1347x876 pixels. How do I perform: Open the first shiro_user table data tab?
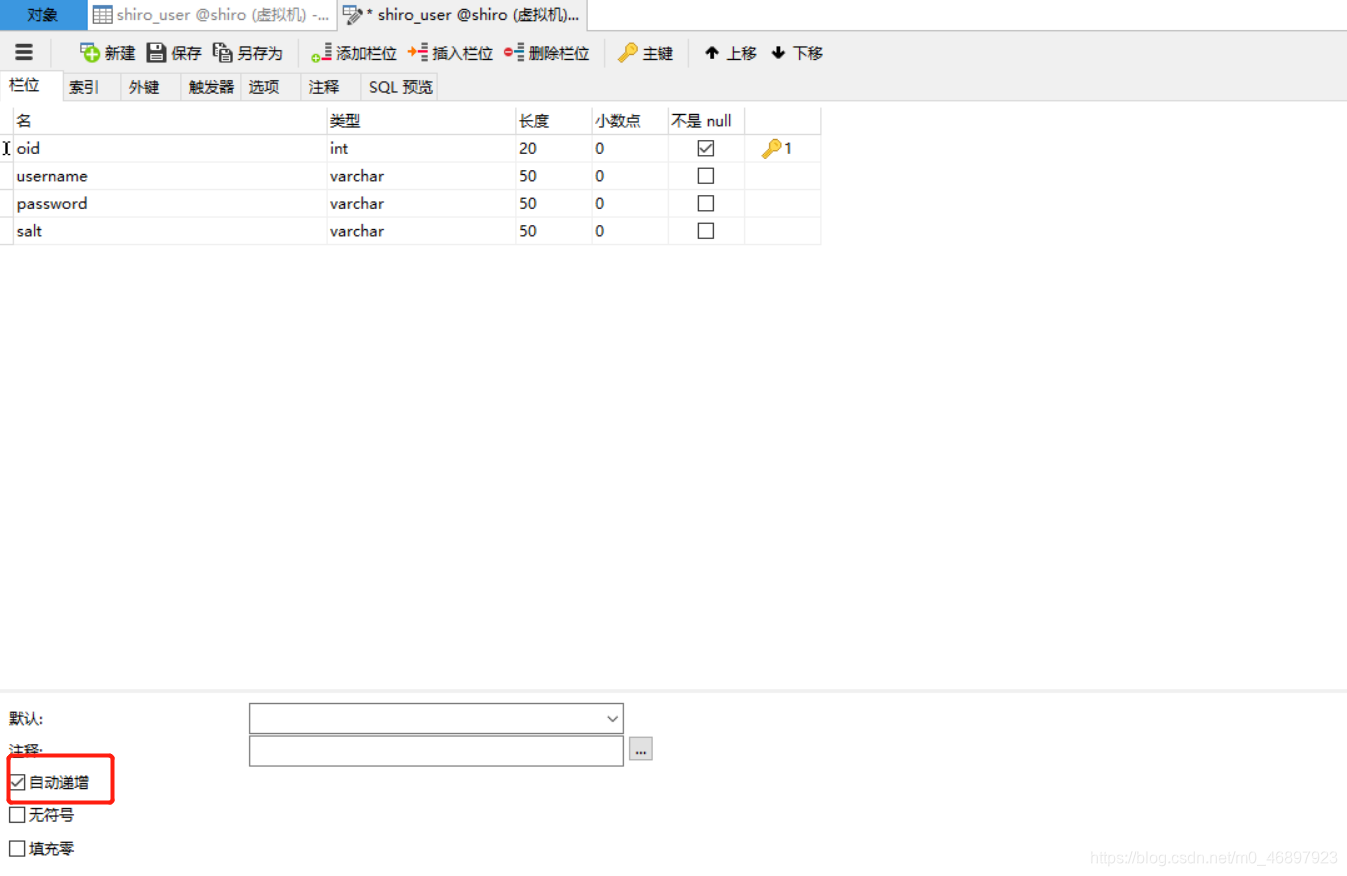click(x=212, y=15)
